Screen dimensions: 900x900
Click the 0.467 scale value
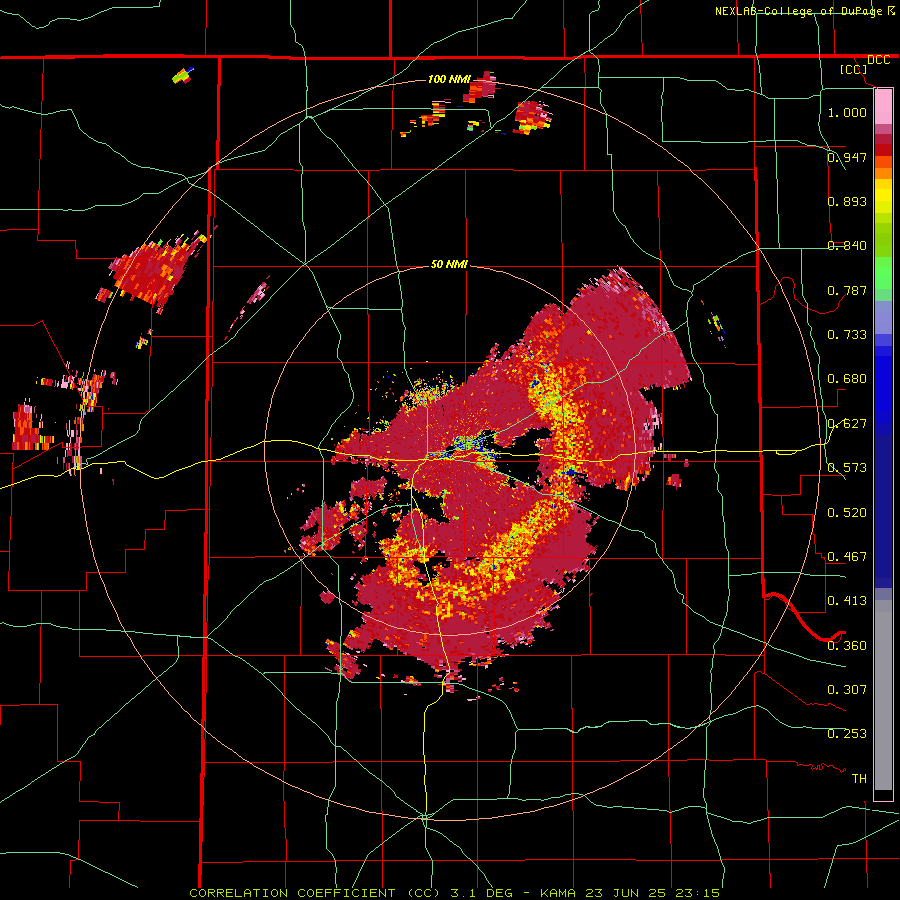(847, 557)
